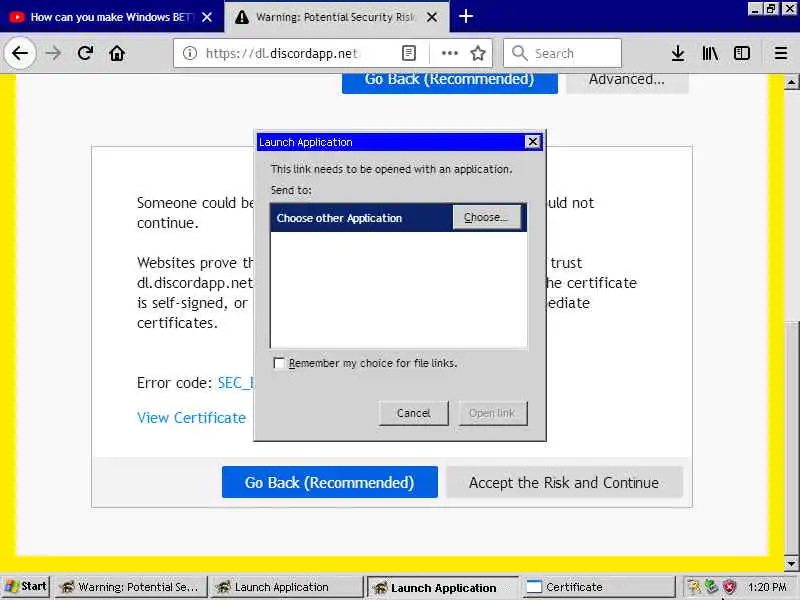Screen dimensions: 800x600
Task: Click Accept the Risk and Continue
Action: pyautogui.click(x=564, y=482)
